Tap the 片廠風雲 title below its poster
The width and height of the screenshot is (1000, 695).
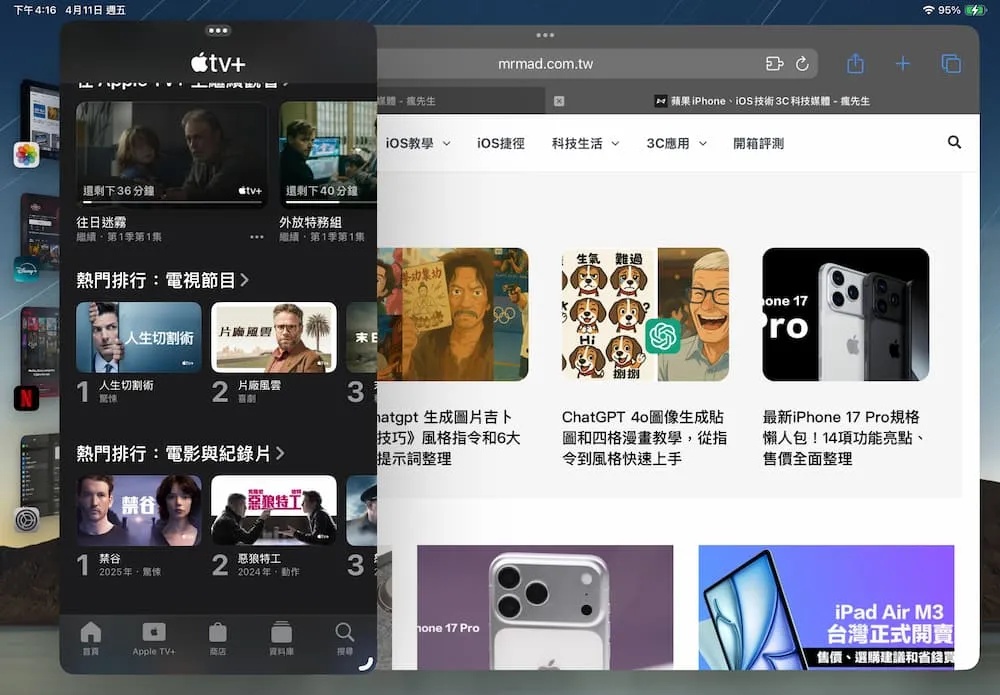pyautogui.click(x=259, y=385)
